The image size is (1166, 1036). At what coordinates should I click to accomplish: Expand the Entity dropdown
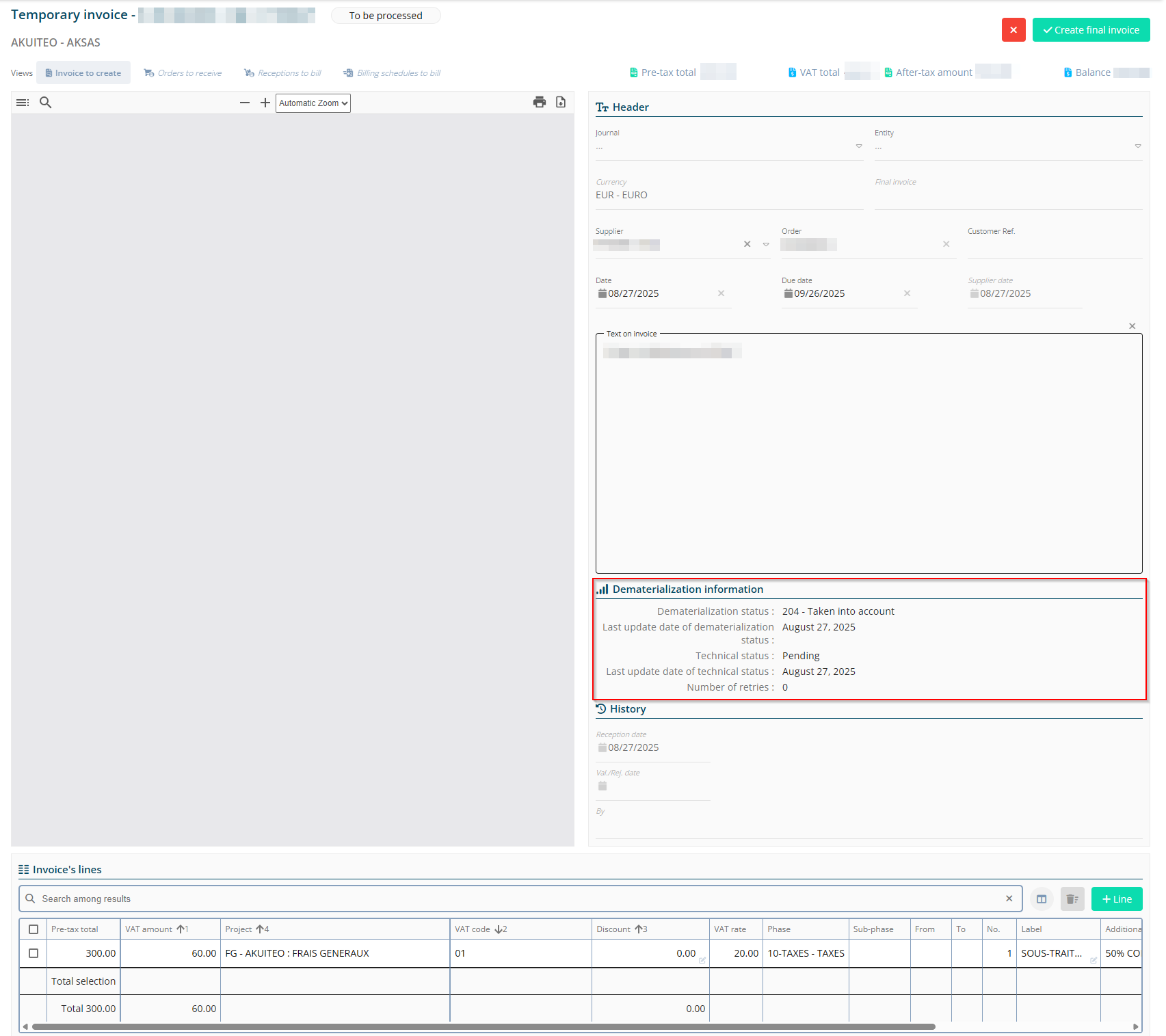[x=1138, y=146]
